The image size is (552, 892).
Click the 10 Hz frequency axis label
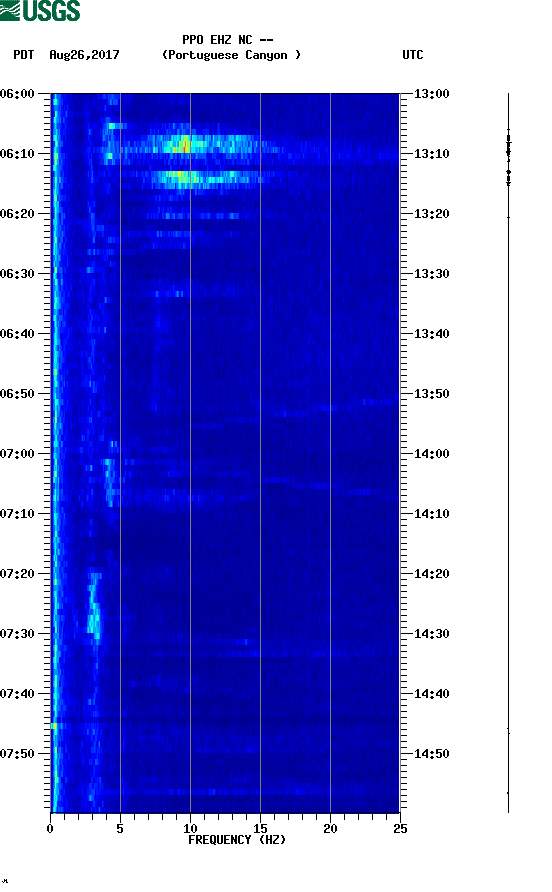[x=190, y=829]
